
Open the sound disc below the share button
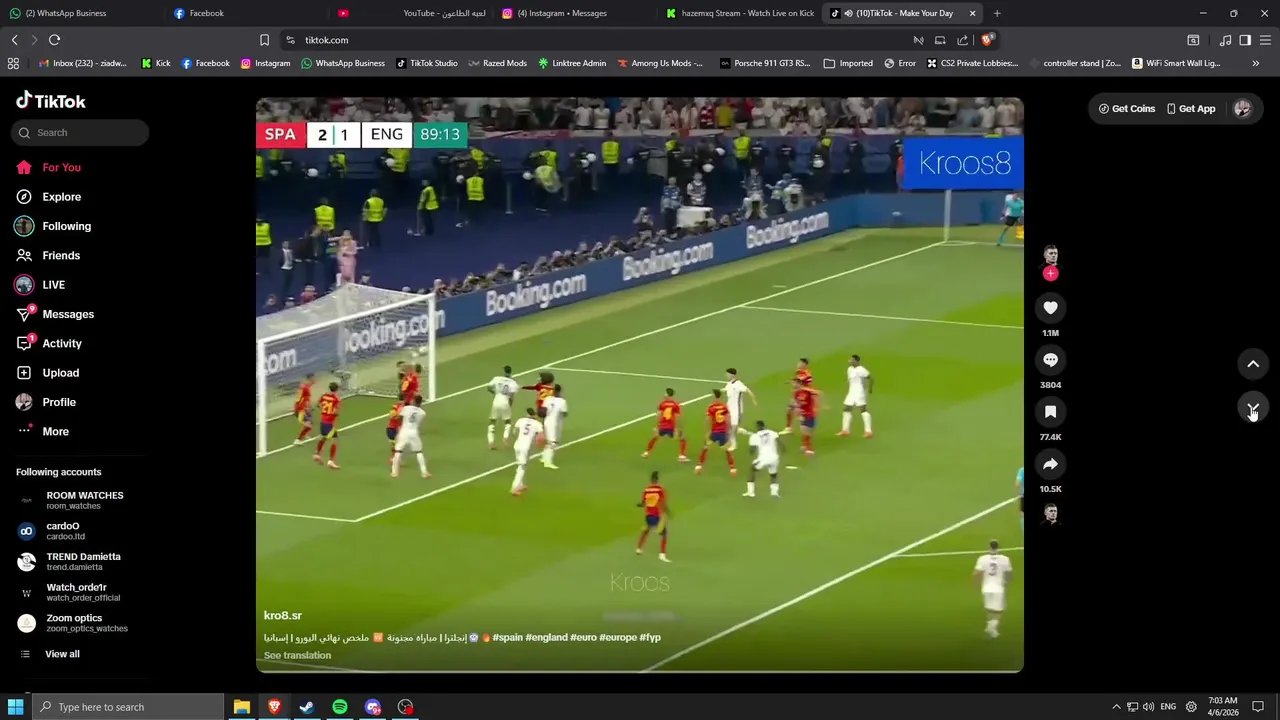(1050, 514)
